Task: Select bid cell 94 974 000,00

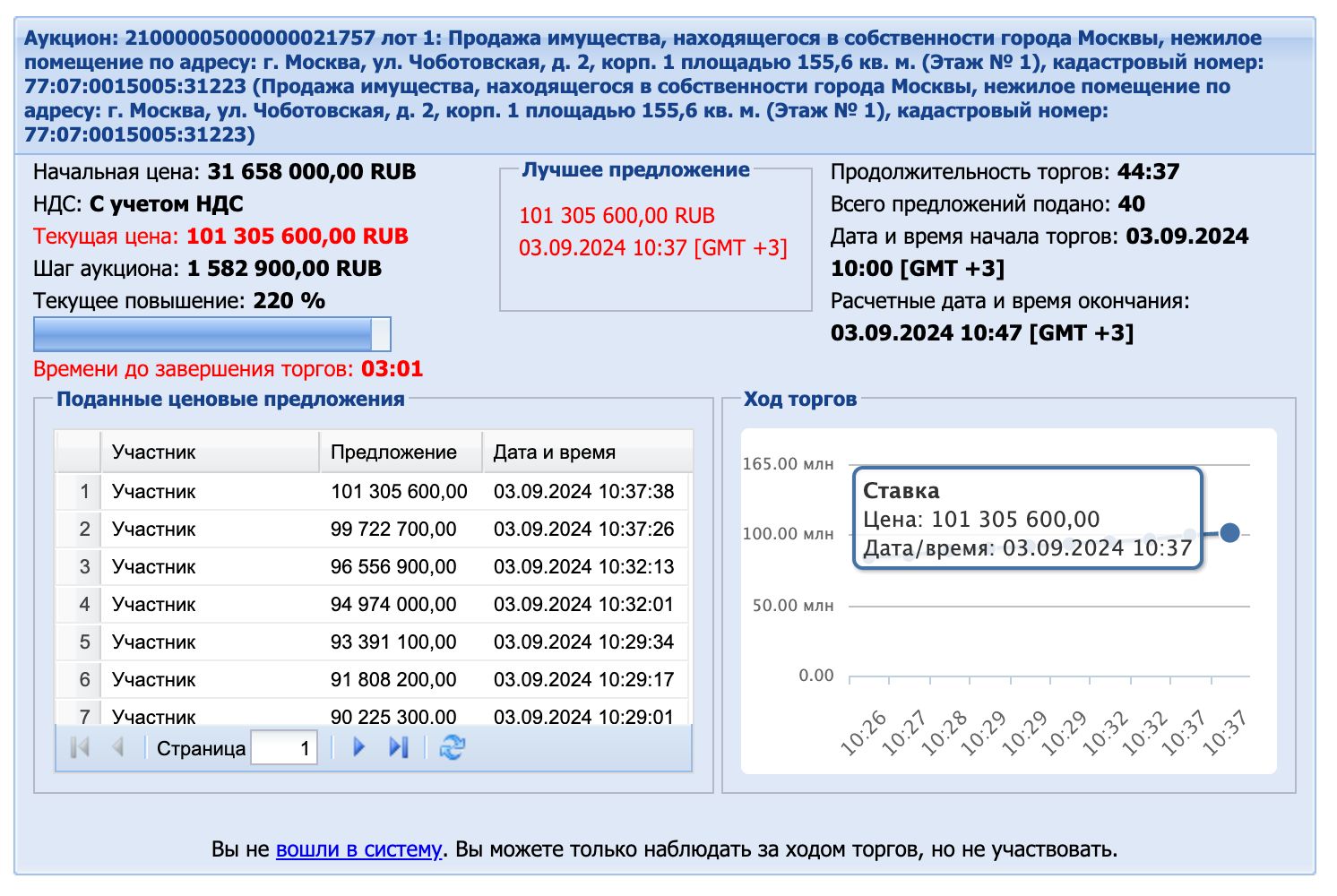Action: click(x=393, y=604)
